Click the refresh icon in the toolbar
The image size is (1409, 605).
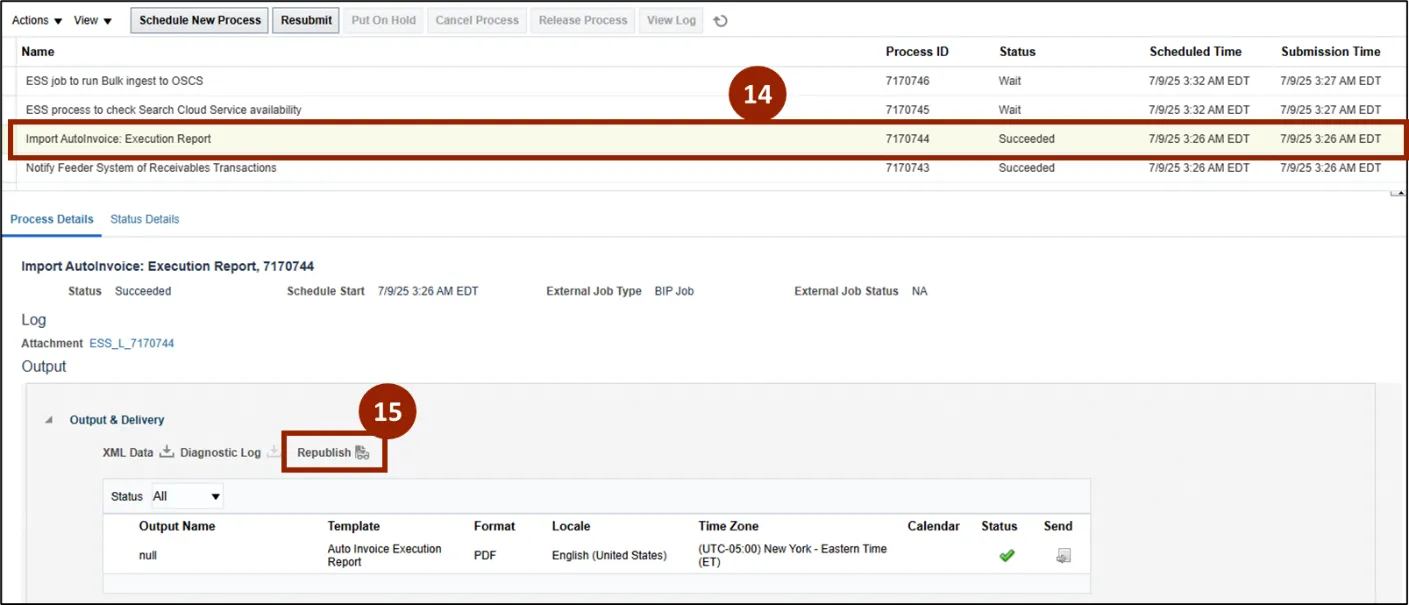tap(720, 21)
